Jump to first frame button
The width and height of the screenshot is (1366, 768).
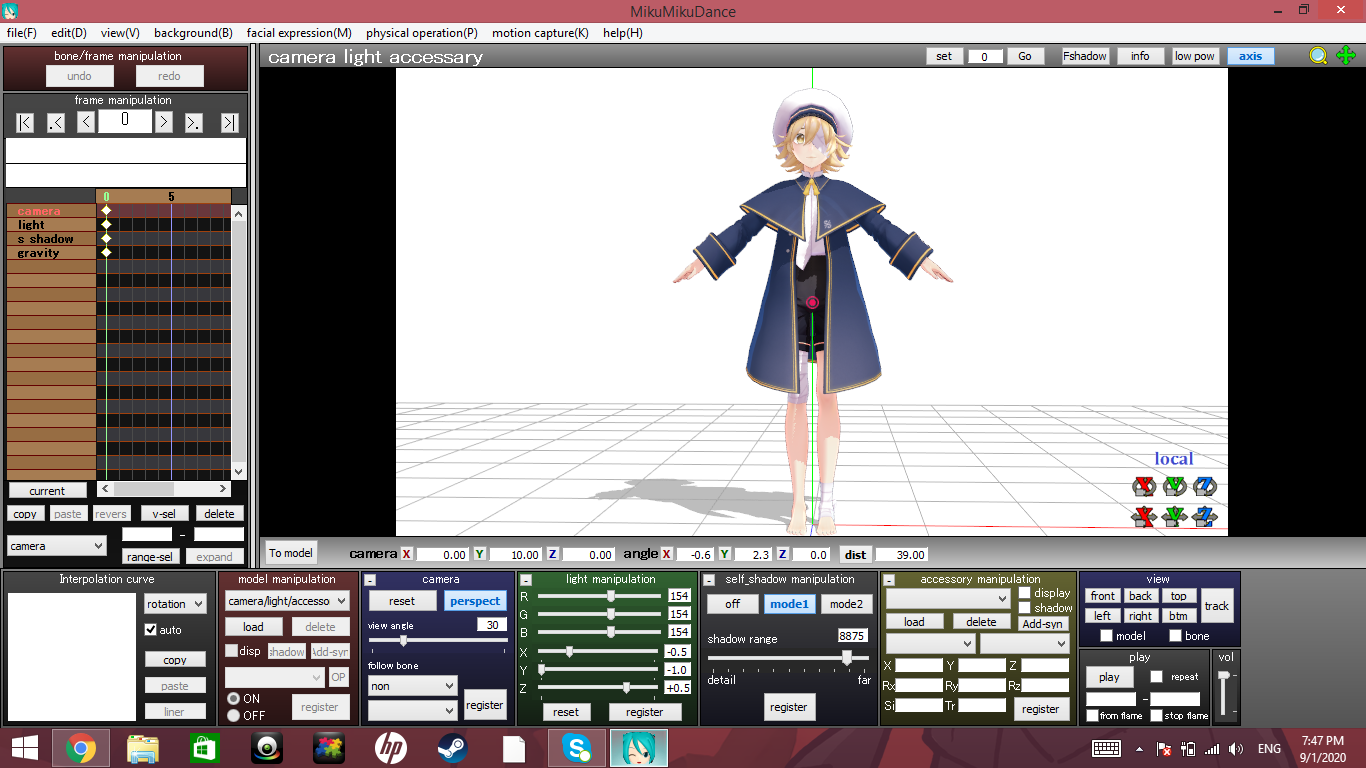[x=26, y=122]
